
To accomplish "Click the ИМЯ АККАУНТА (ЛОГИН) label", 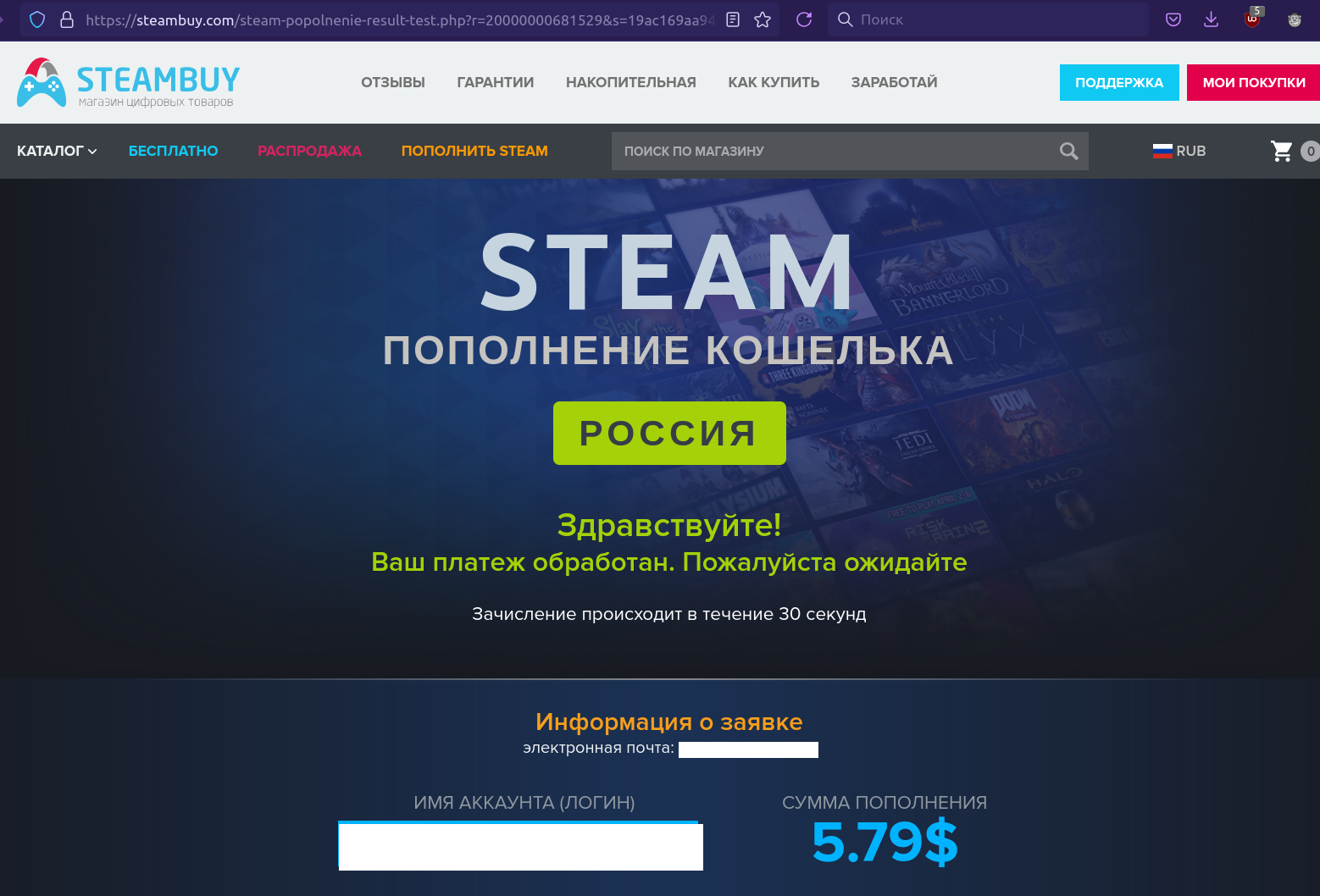I will 524,802.
